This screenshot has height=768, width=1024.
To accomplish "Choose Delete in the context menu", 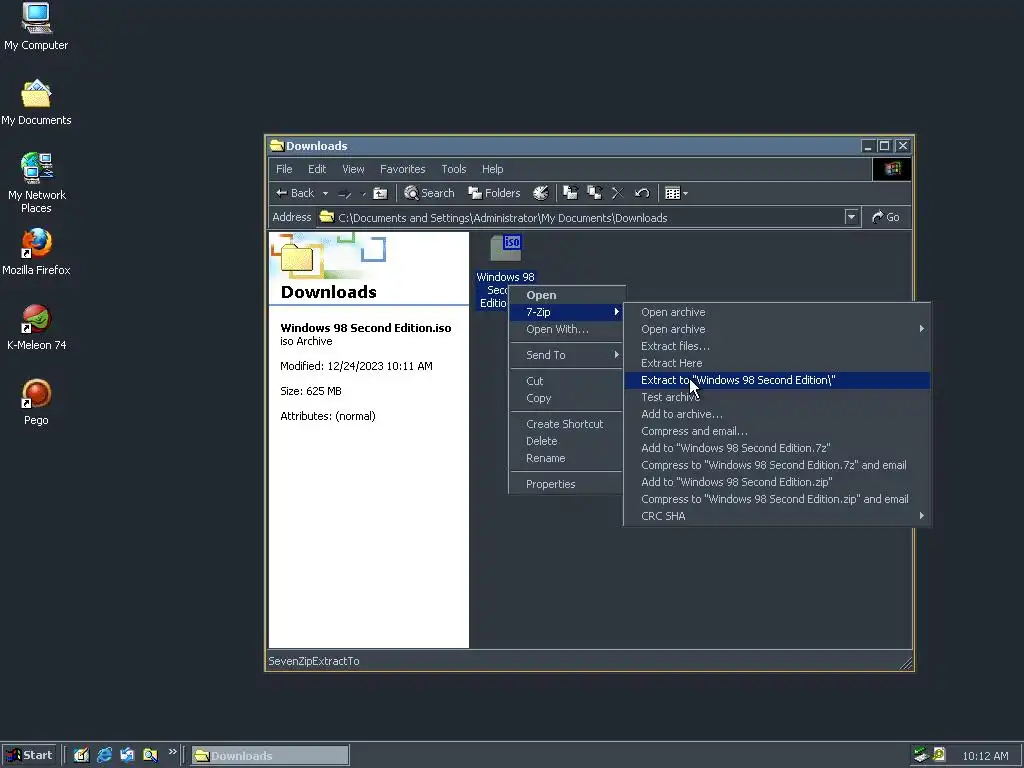I will [567, 441].
